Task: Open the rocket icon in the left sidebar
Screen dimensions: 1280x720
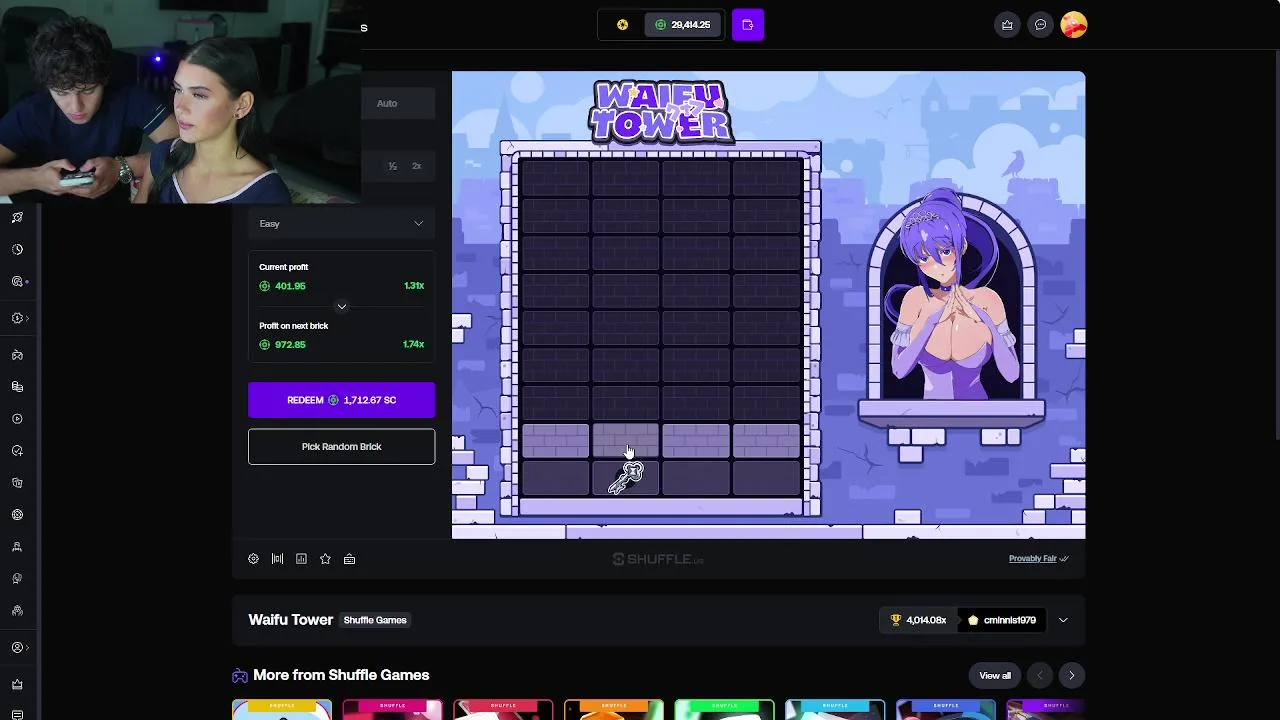Action: (x=17, y=217)
